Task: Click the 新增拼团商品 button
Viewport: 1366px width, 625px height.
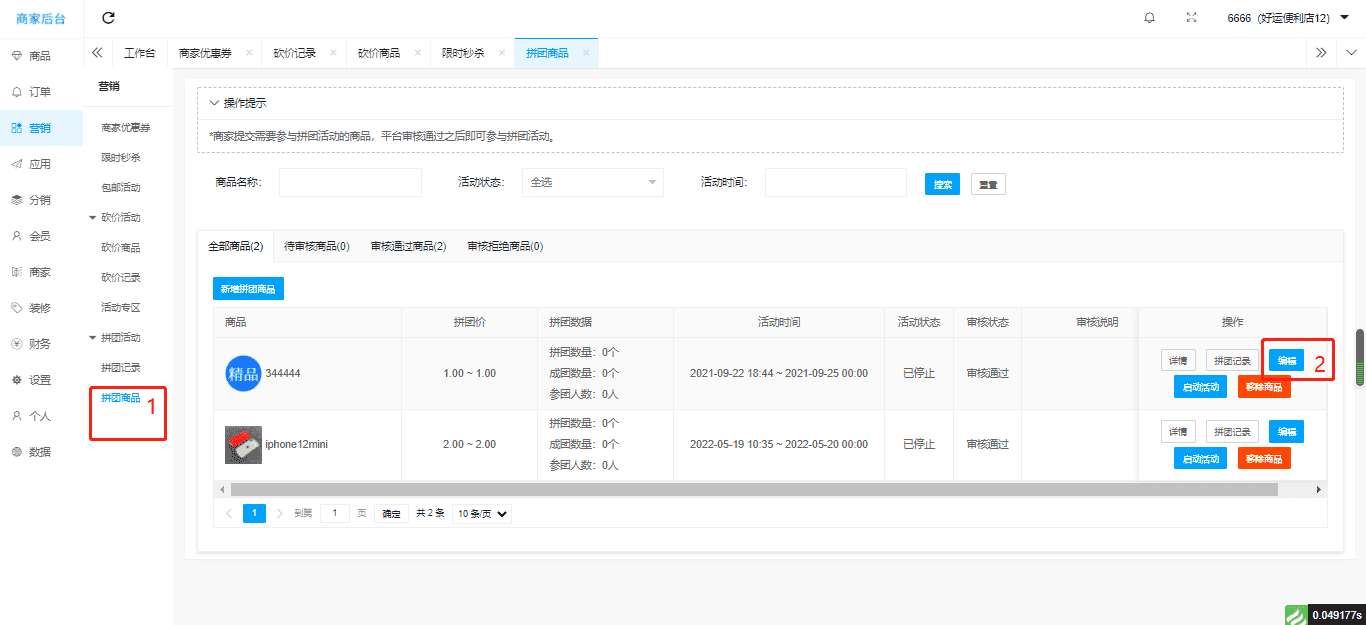Action: (x=249, y=289)
